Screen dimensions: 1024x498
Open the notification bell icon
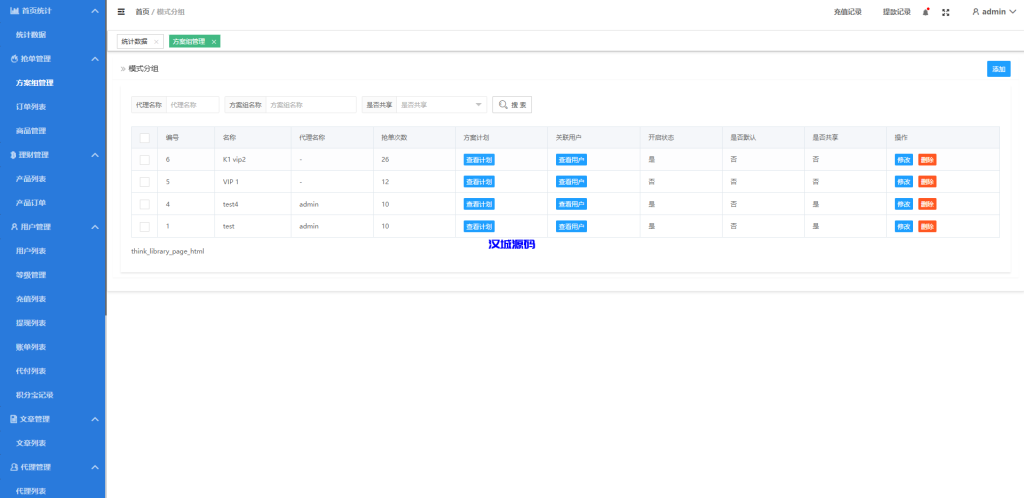(x=926, y=12)
